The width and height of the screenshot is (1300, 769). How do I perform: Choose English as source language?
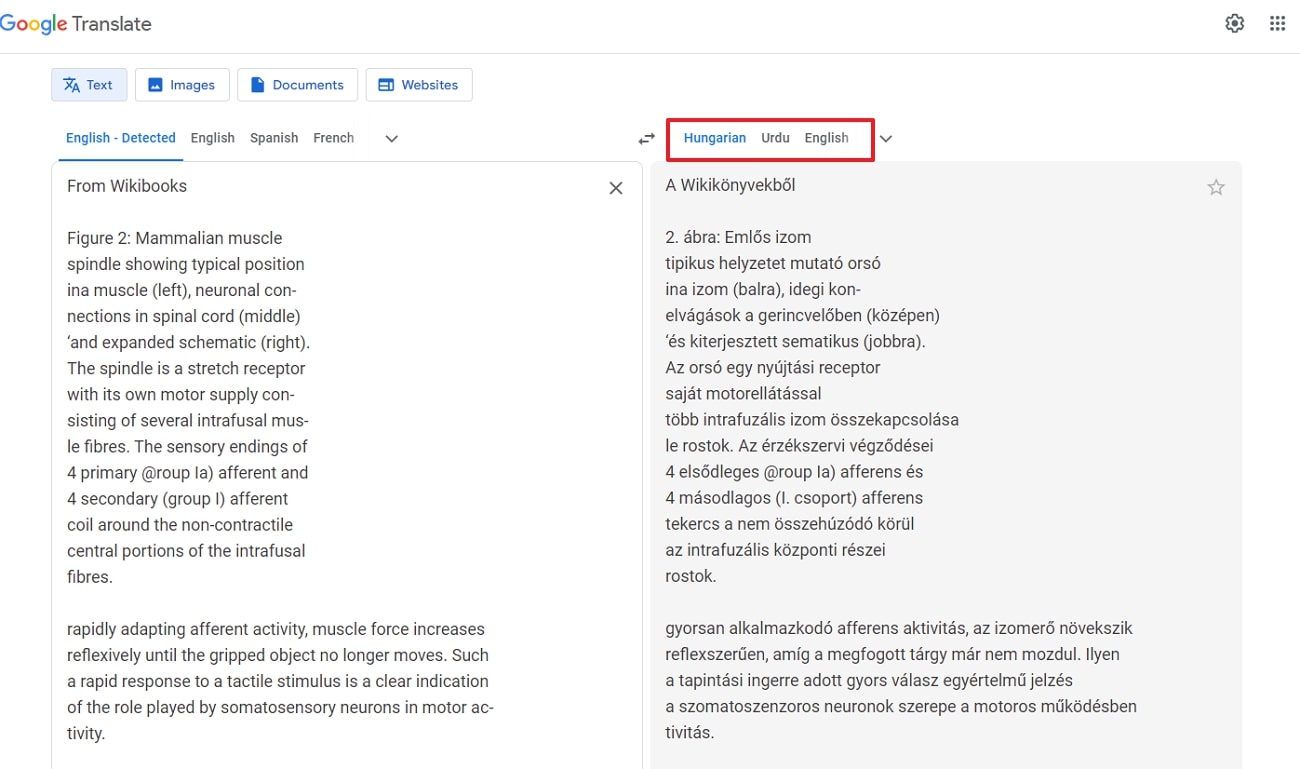213,138
